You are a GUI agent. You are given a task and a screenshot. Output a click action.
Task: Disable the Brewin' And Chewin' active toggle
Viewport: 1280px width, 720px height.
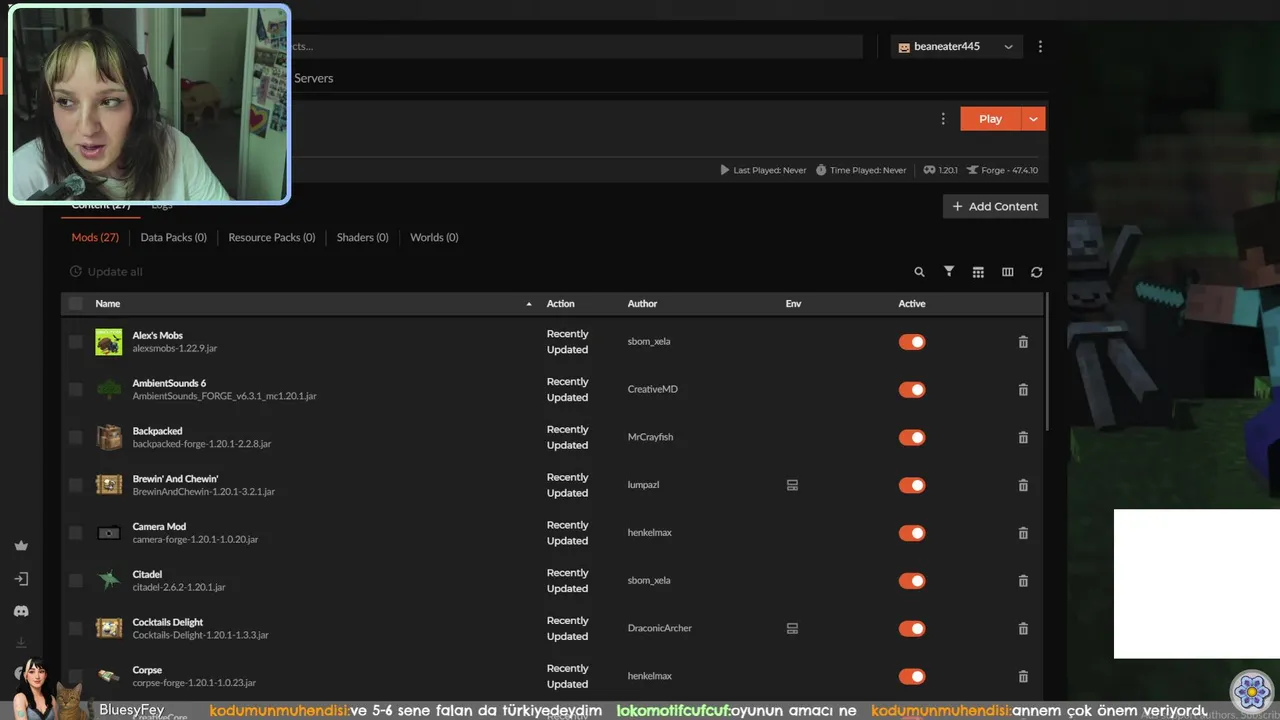[x=912, y=485]
